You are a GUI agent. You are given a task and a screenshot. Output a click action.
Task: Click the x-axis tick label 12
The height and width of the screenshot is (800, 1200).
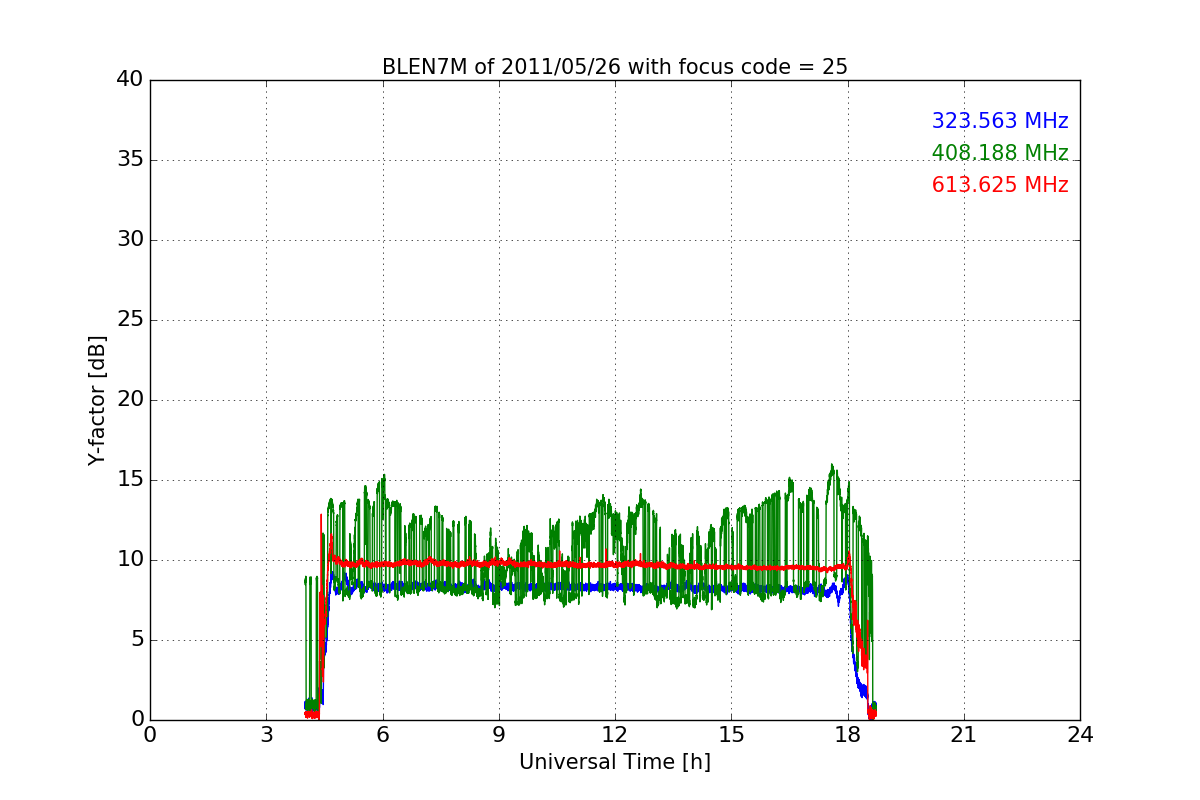coord(614,734)
